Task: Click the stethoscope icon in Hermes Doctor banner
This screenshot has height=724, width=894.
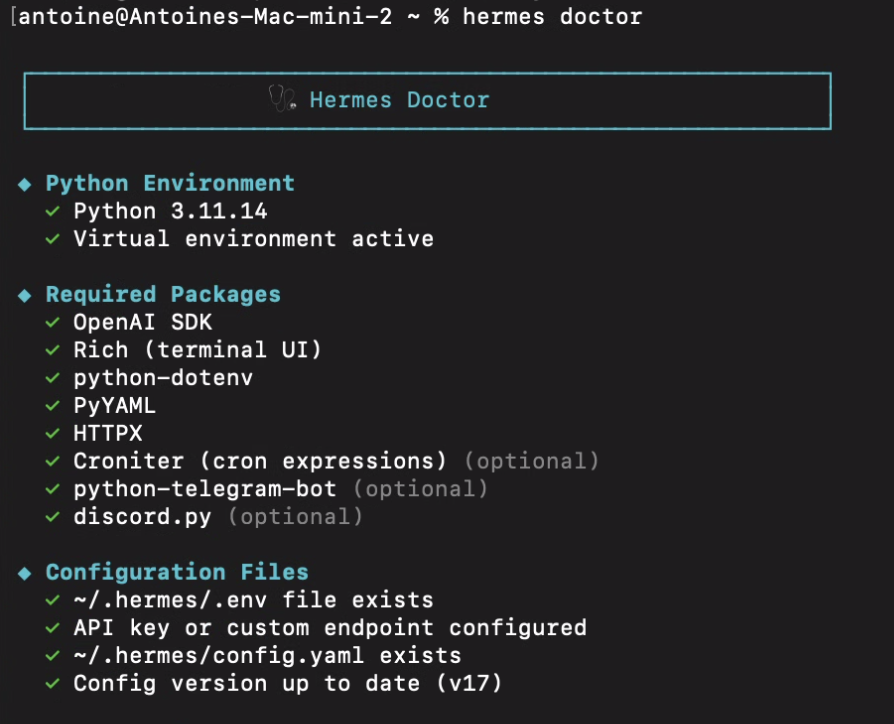Action: click(282, 99)
